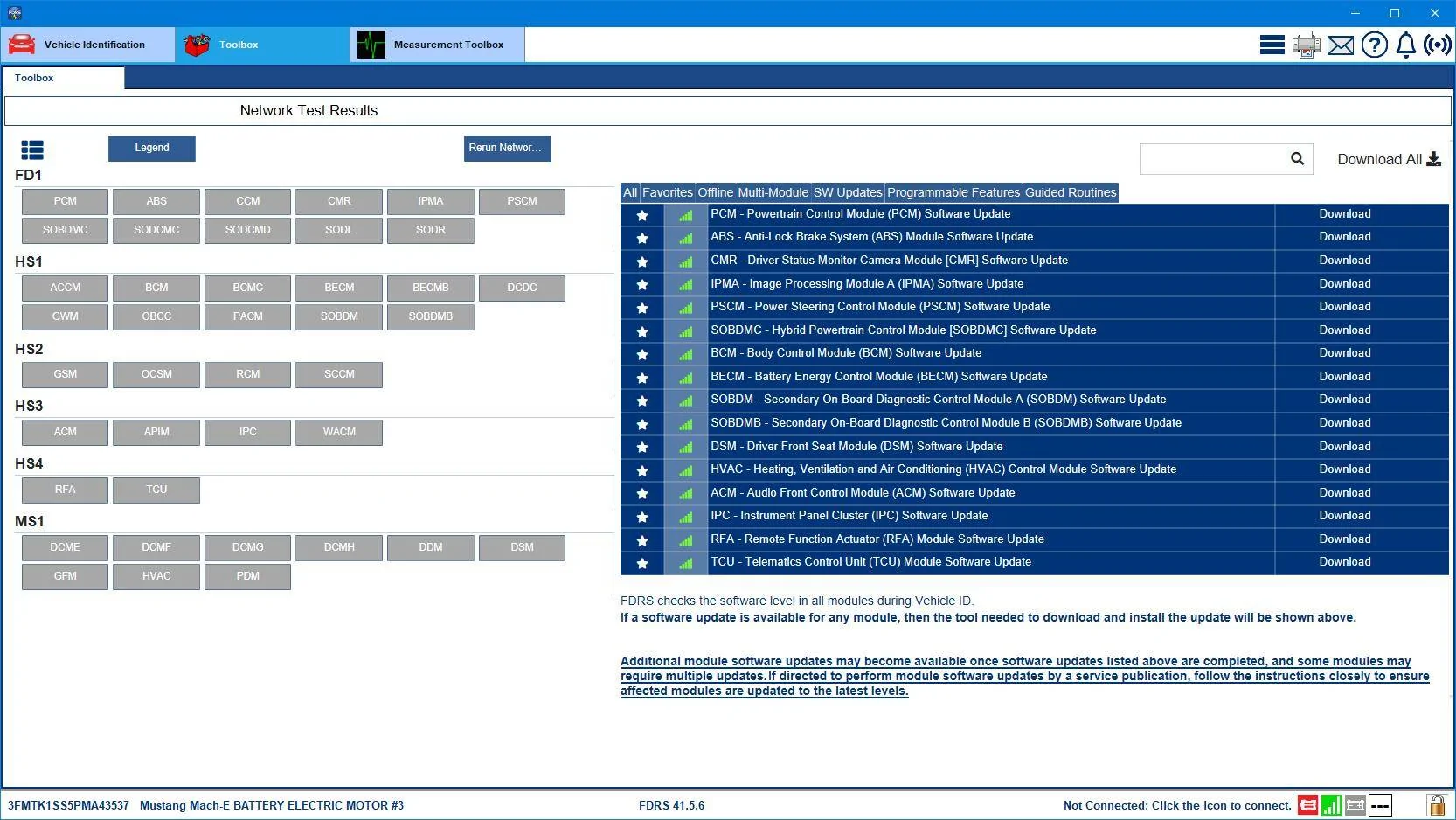Image resolution: width=1456 pixels, height=820 pixels.
Task: Toggle star for IPC Software Update
Action: tap(642, 517)
